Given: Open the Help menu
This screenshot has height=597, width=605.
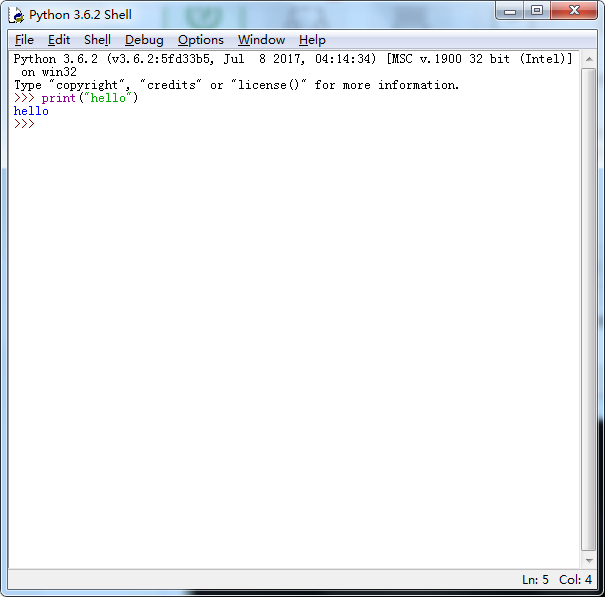Looking at the screenshot, I should click(x=312, y=40).
